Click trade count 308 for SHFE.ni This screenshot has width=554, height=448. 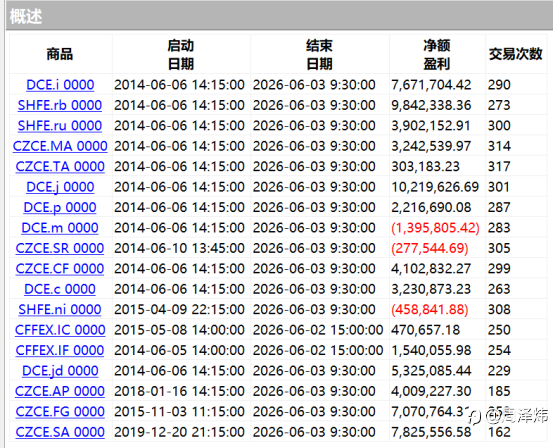pyautogui.click(x=499, y=310)
